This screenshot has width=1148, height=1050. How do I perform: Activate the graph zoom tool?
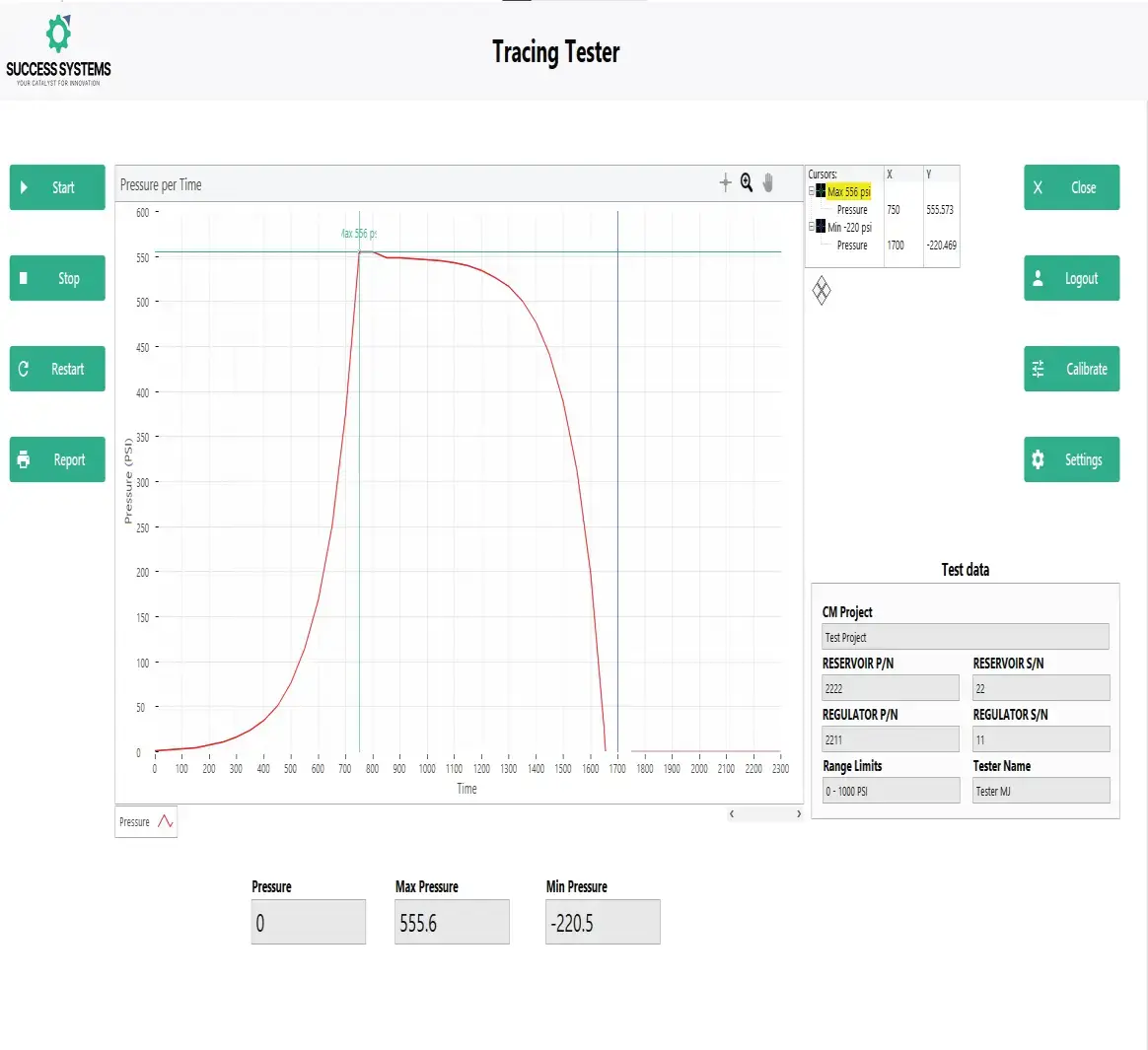tap(747, 182)
